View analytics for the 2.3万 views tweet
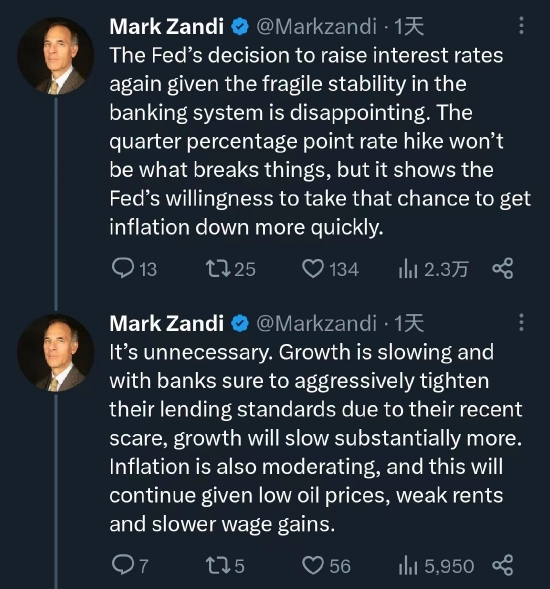Screen dimensions: 550x589 pyautogui.click(x=433, y=269)
